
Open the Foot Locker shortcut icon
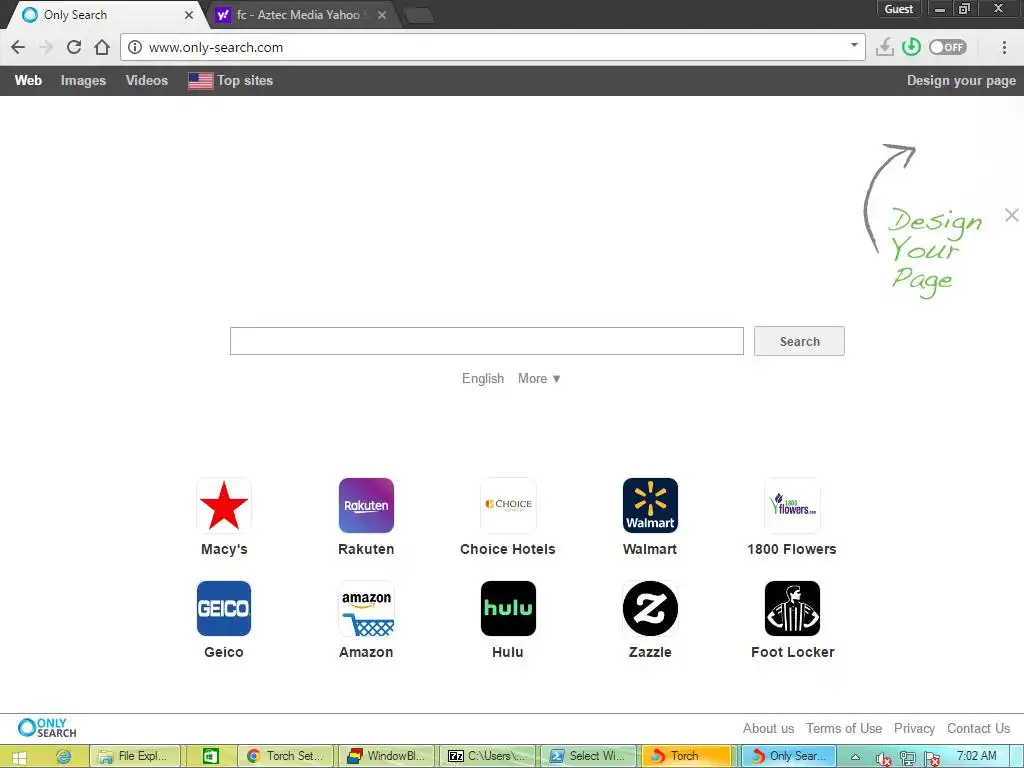pyautogui.click(x=792, y=608)
